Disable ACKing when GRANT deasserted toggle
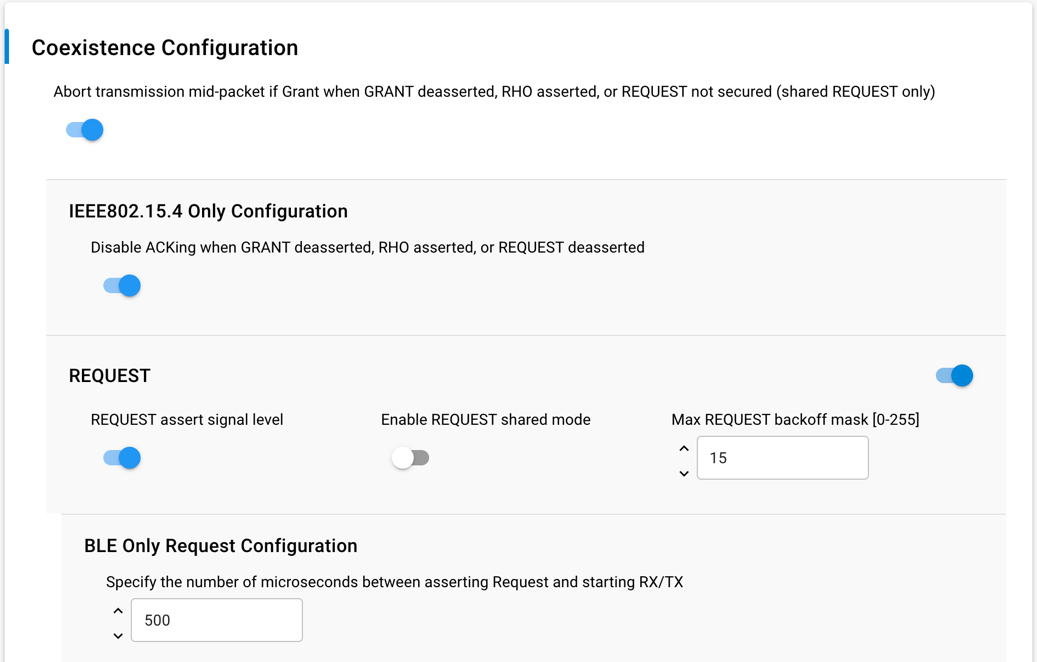The width and height of the screenshot is (1037, 662). [x=122, y=286]
